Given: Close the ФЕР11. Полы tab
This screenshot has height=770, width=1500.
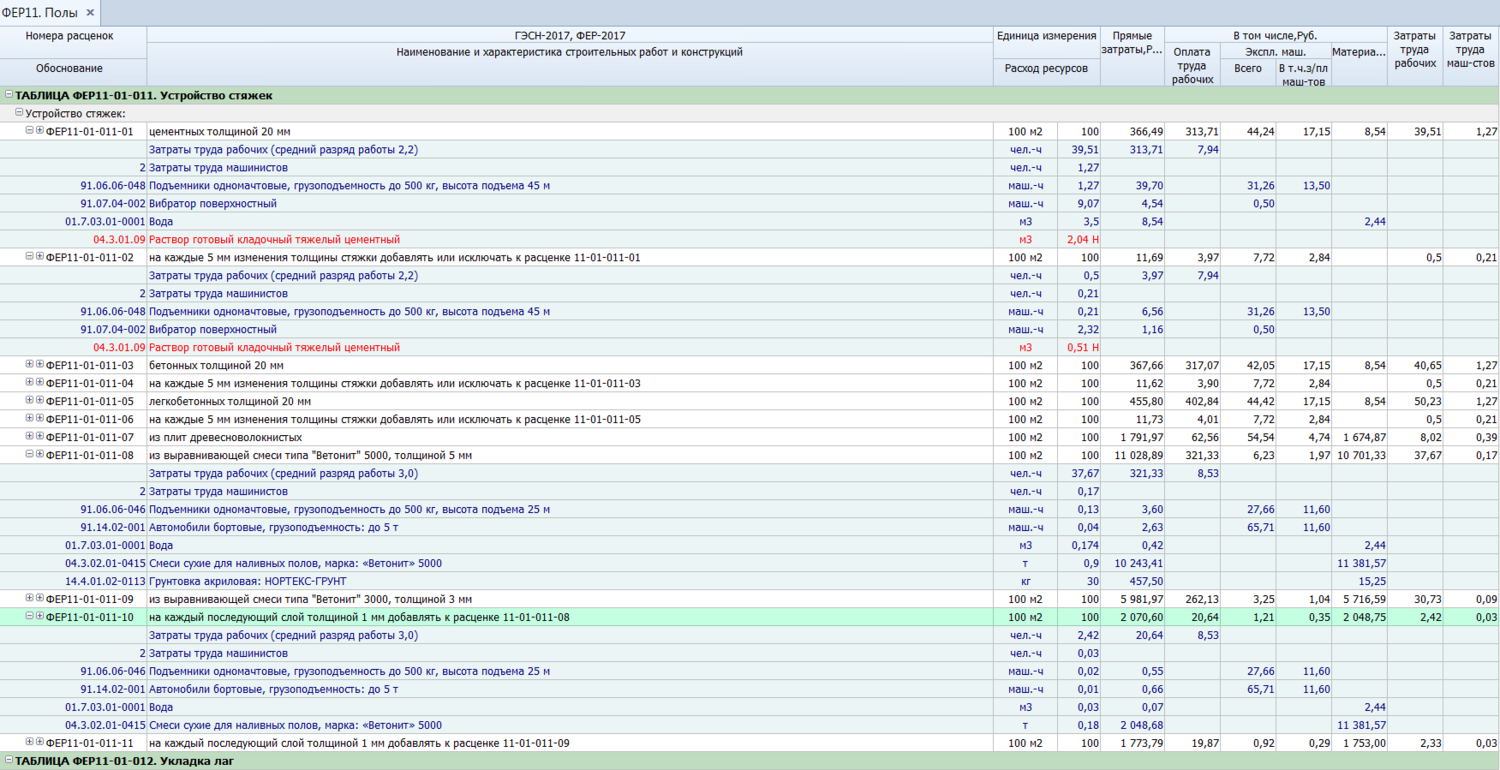Looking at the screenshot, I should point(90,12).
